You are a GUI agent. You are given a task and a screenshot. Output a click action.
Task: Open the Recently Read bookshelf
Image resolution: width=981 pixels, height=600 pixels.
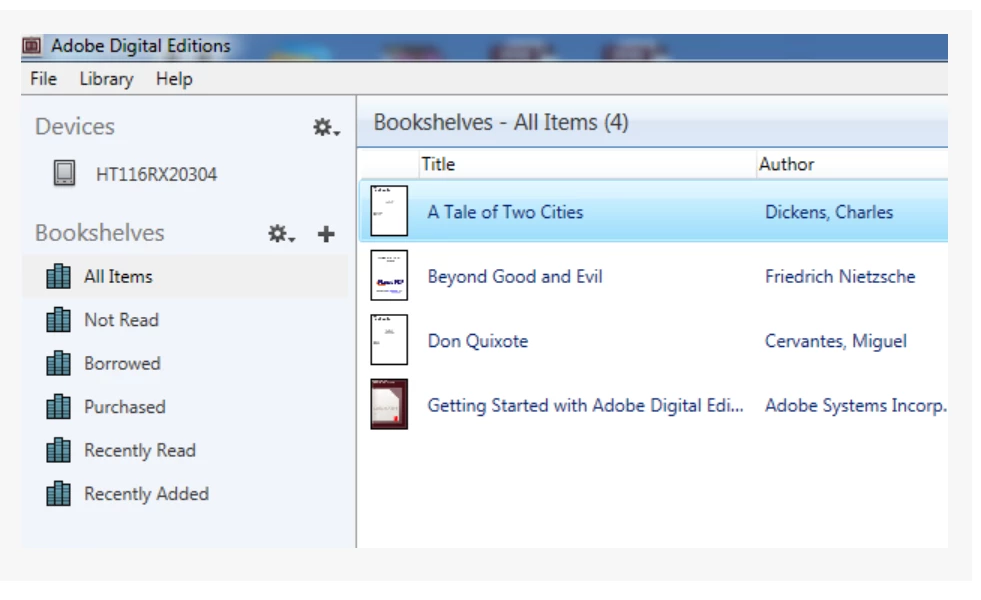click(140, 450)
